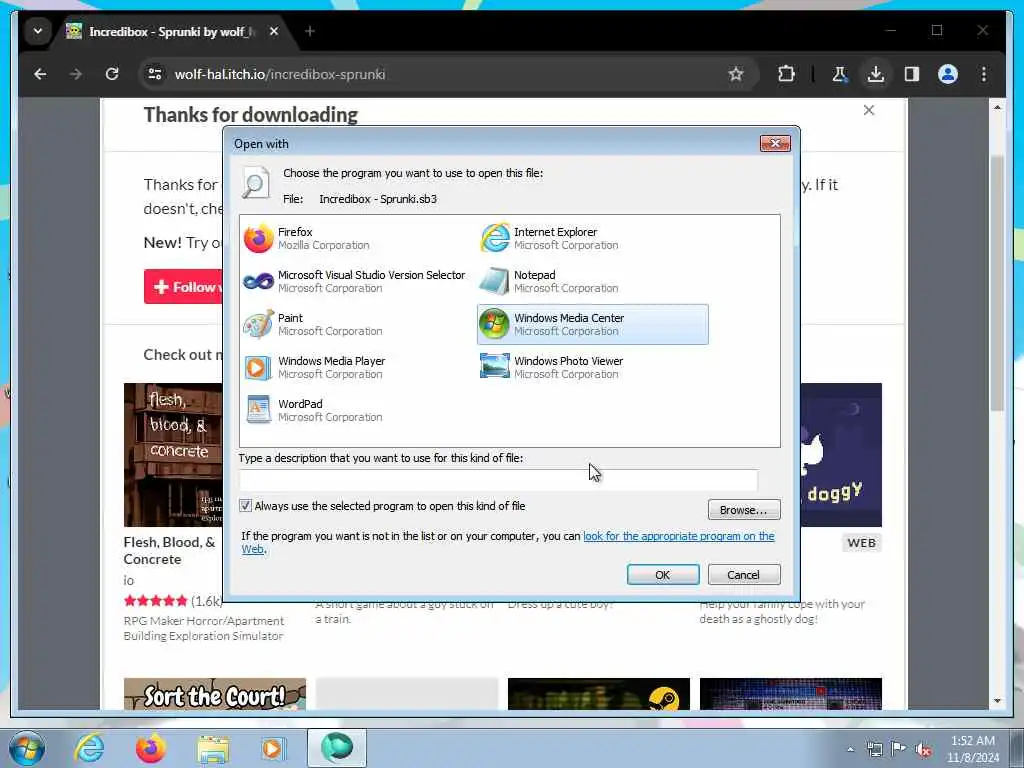Show Chrome downloads

(876, 74)
